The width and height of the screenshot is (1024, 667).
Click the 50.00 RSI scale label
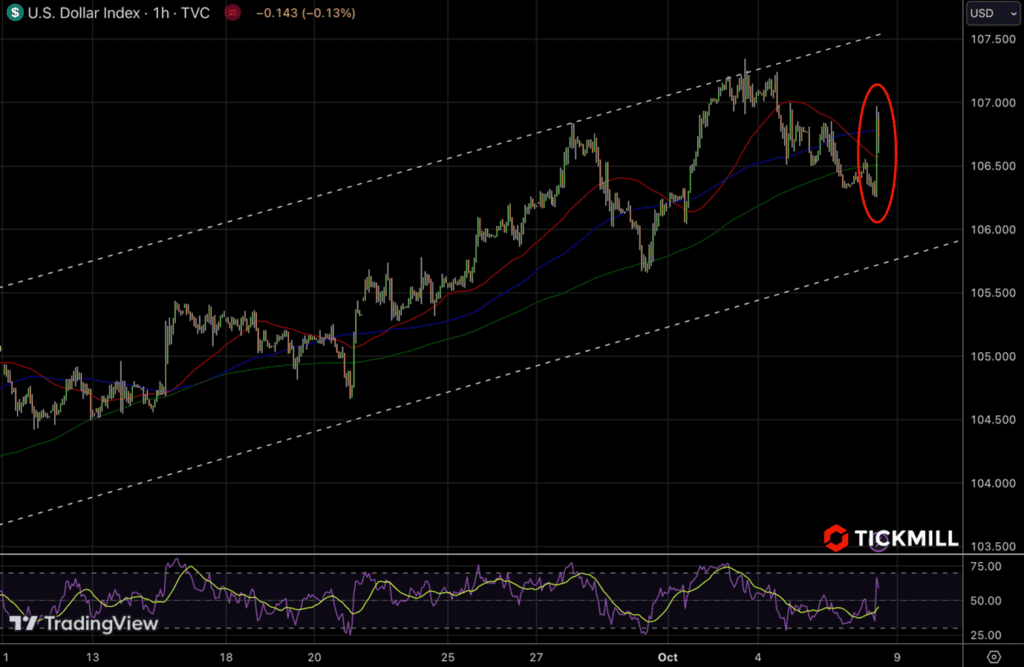pyautogui.click(x=986, y=601)
